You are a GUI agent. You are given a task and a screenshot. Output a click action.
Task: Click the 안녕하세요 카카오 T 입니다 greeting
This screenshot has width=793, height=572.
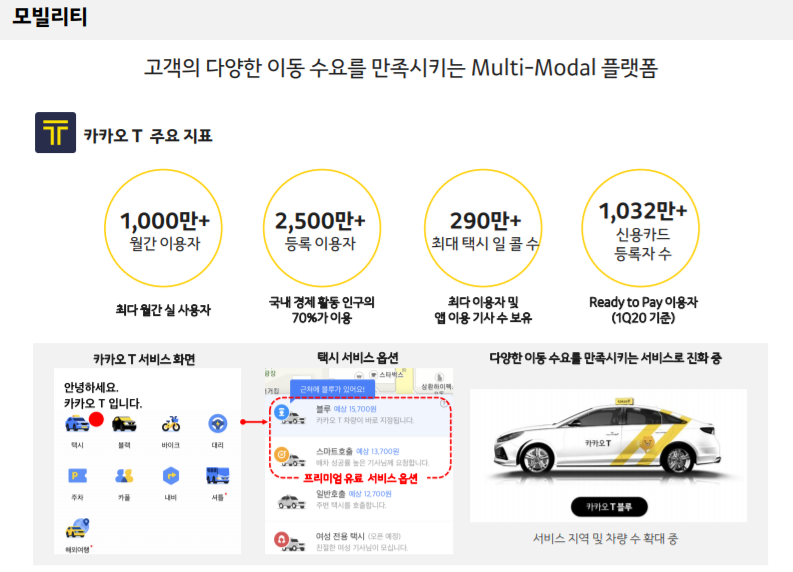[x=103, y=395]
